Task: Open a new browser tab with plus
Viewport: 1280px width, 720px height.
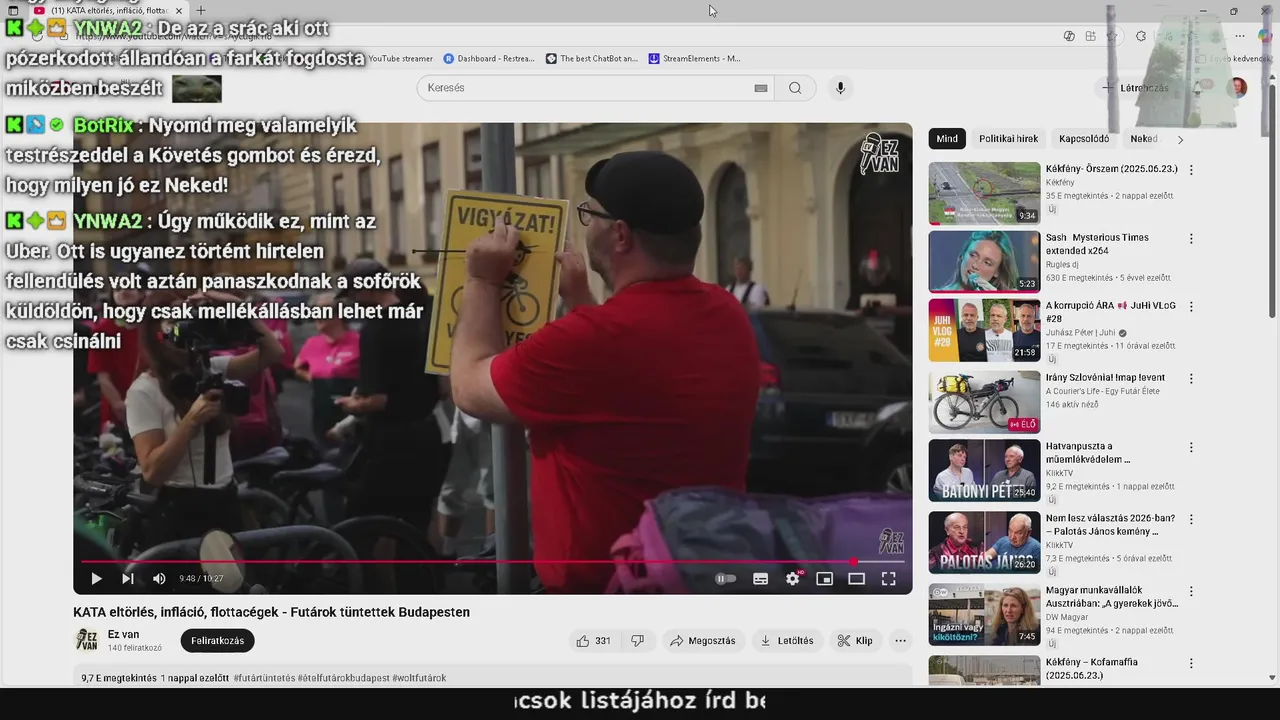Action: (x=200, y=11)
